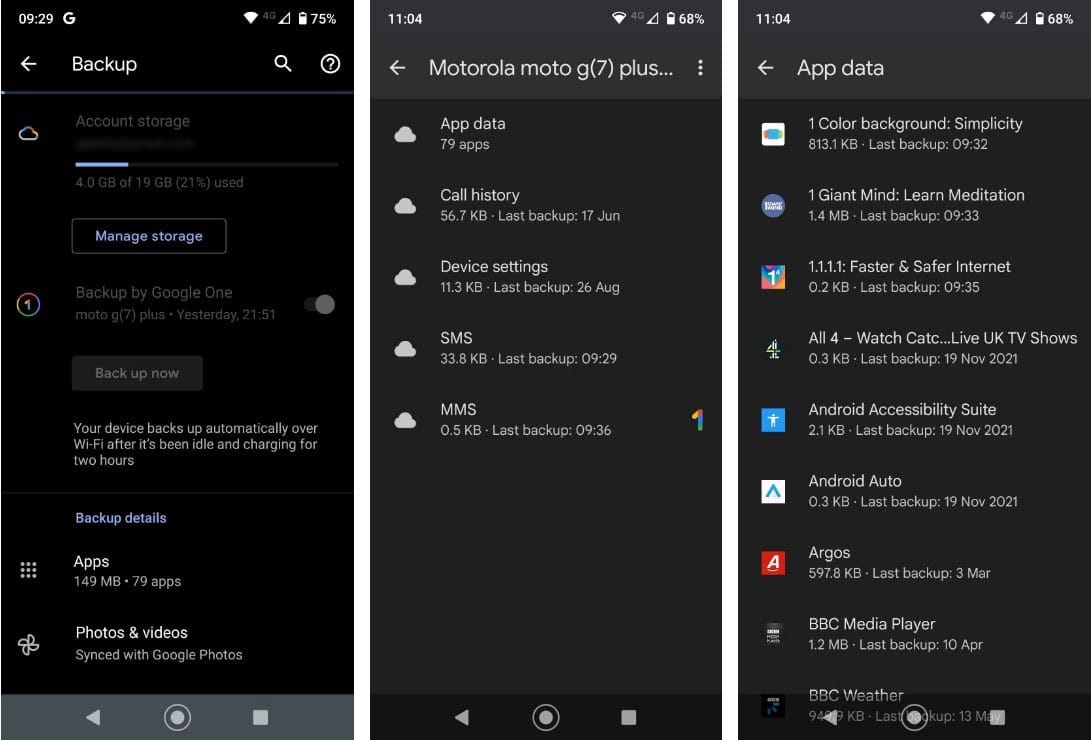Tap the cloud icon next to Call history
The width and height of the screenshot is (1091, 740).
point(405,204)
